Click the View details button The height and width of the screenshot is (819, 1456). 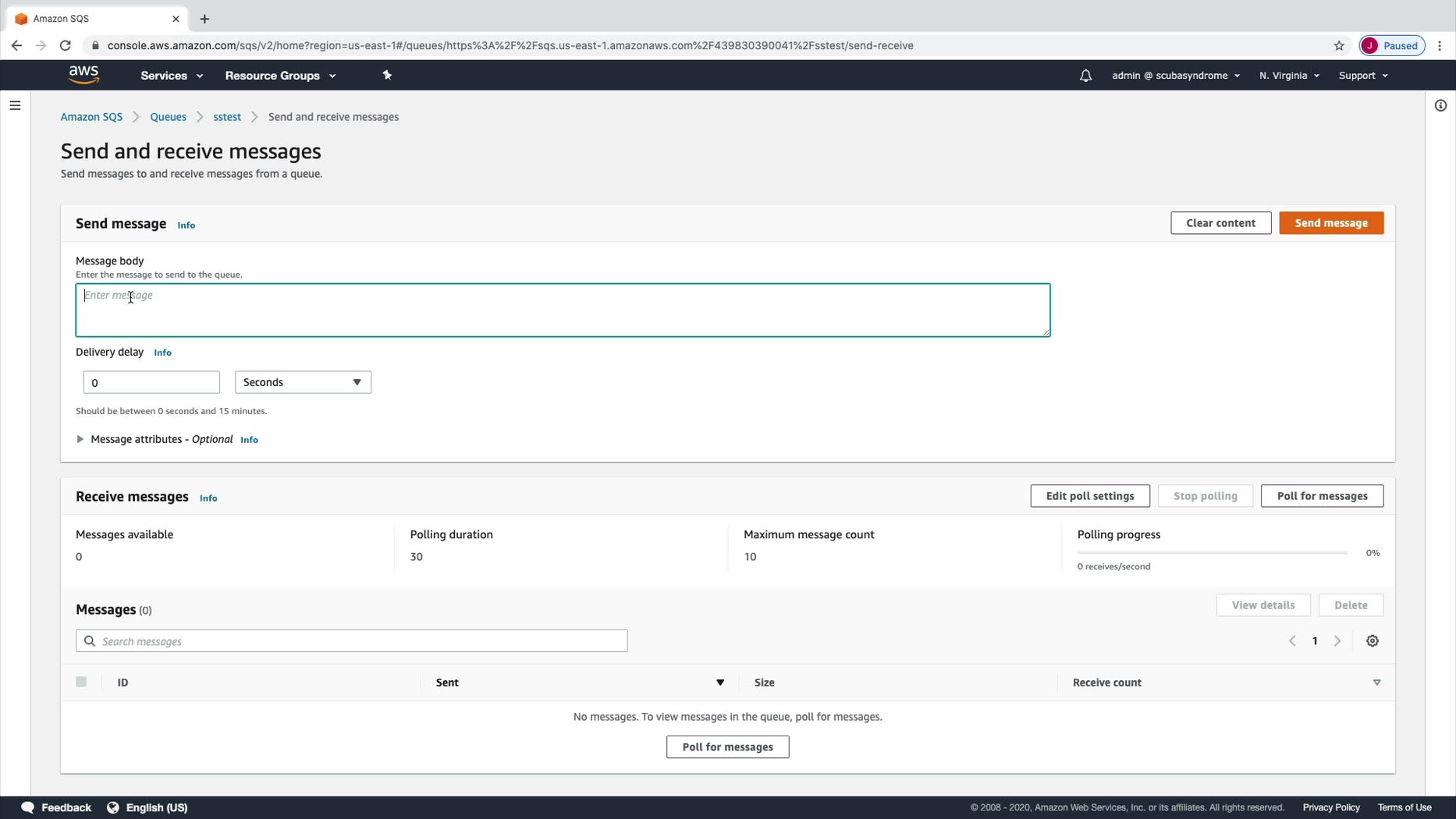pos(1262,605)
